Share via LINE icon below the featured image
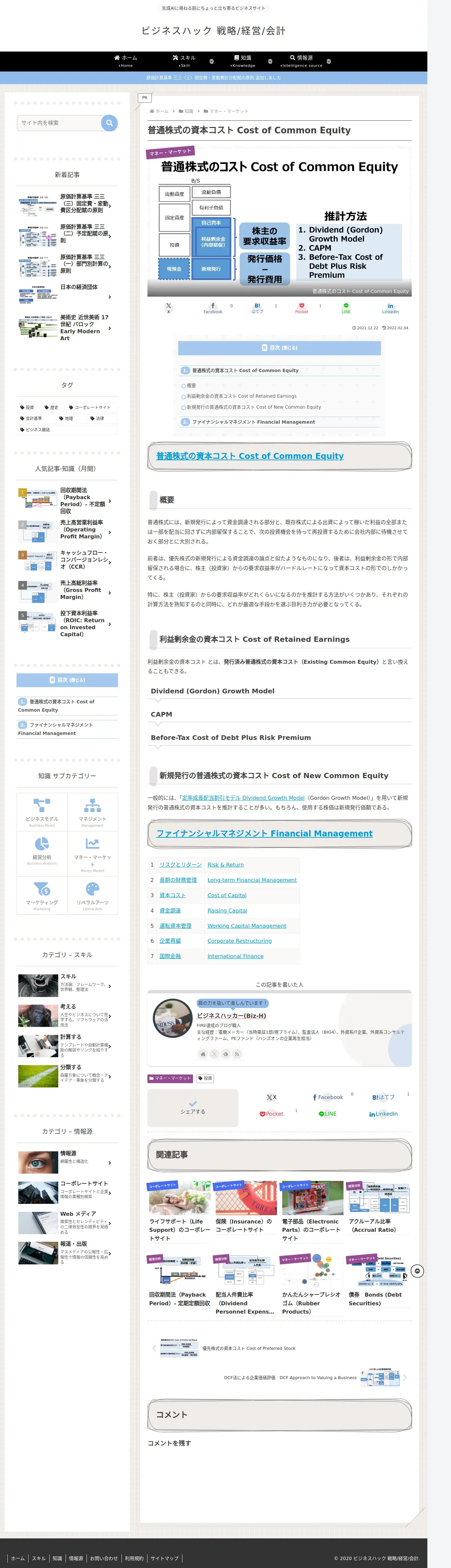Viewport: 451px width, 1568px height. tap(346, 308)
